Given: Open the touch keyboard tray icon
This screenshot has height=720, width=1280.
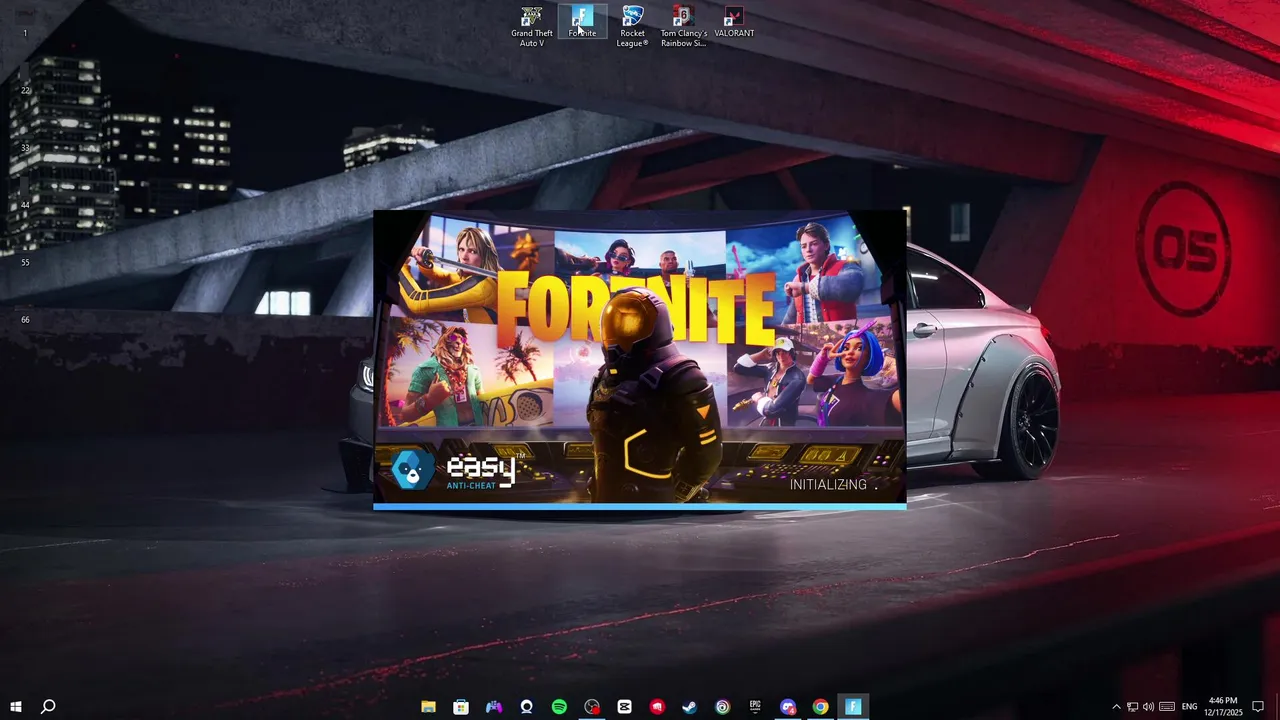Looking at the screenshot, I should click(1167, 707).
